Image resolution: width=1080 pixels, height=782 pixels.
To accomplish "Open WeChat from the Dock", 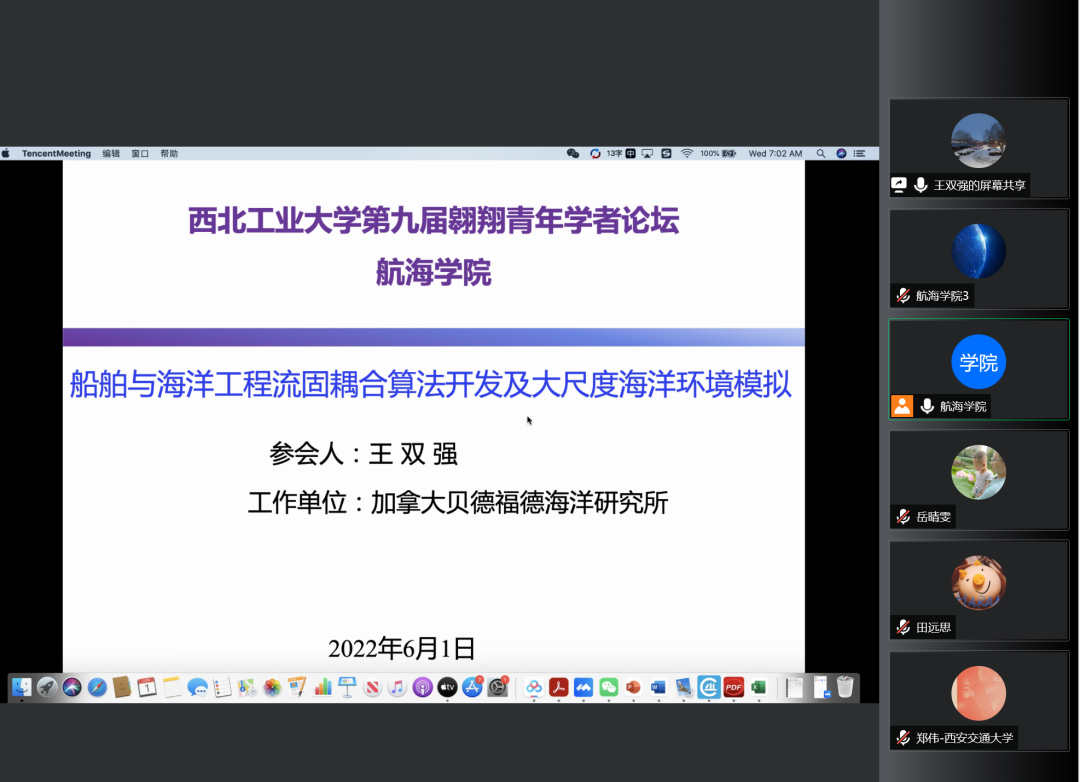I will [x=608, y=688].
